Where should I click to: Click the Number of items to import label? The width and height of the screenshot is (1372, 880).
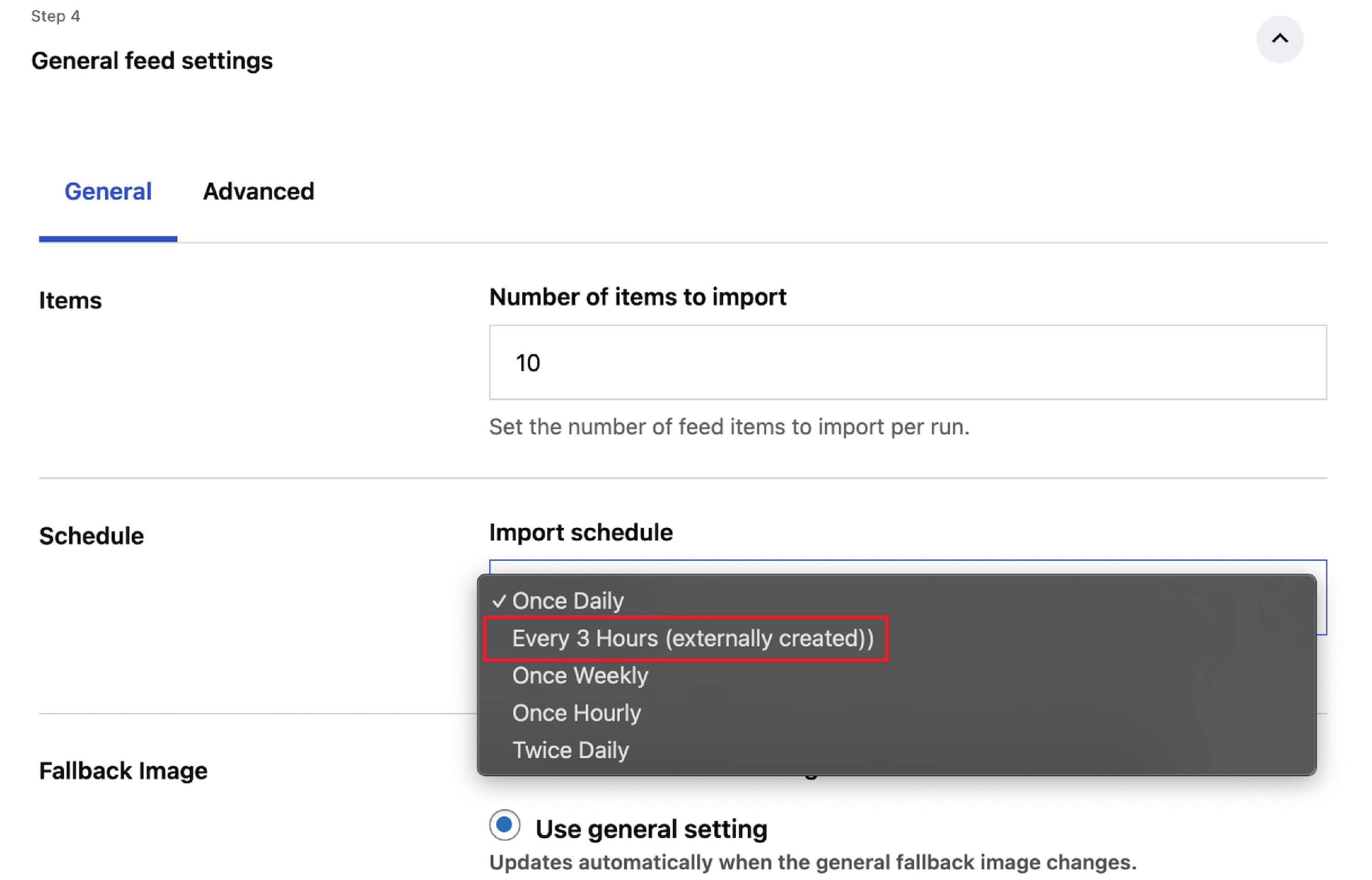[x=638, y=297]
